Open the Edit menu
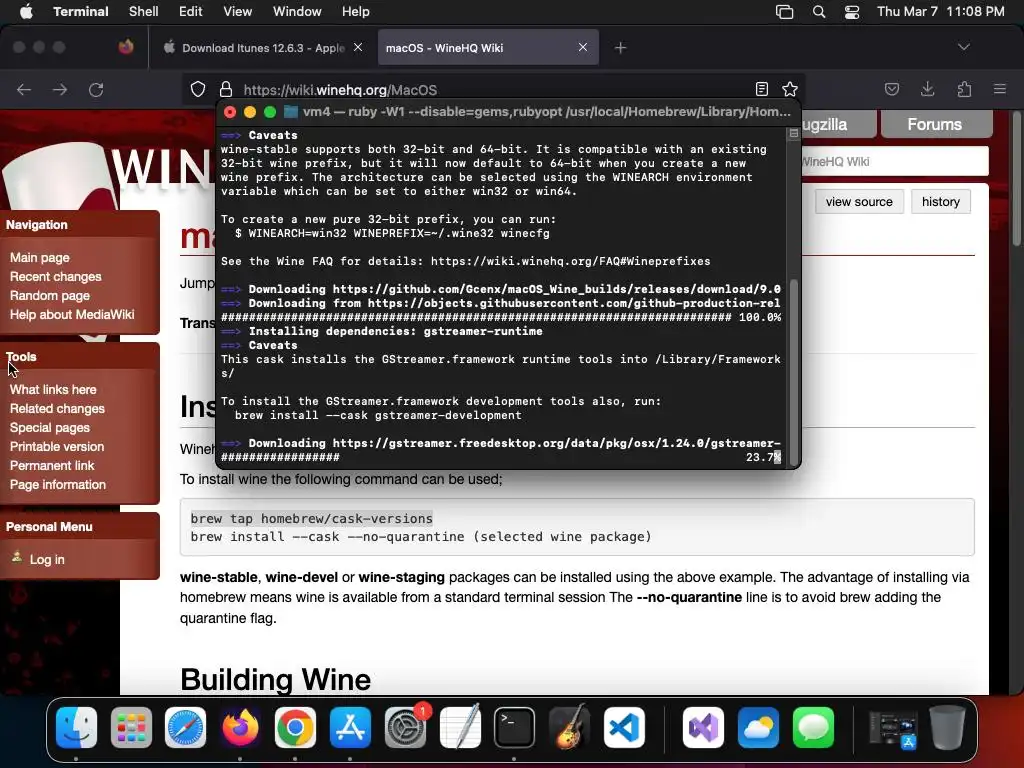1024x768 pixels. (x=190, y=12)
